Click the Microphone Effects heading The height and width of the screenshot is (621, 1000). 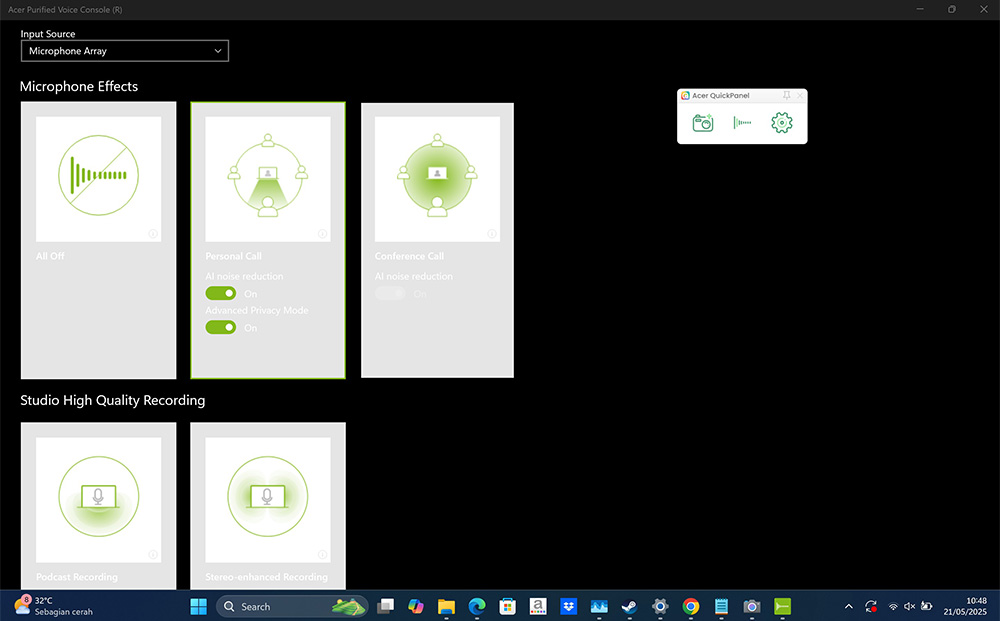[79, 87]
